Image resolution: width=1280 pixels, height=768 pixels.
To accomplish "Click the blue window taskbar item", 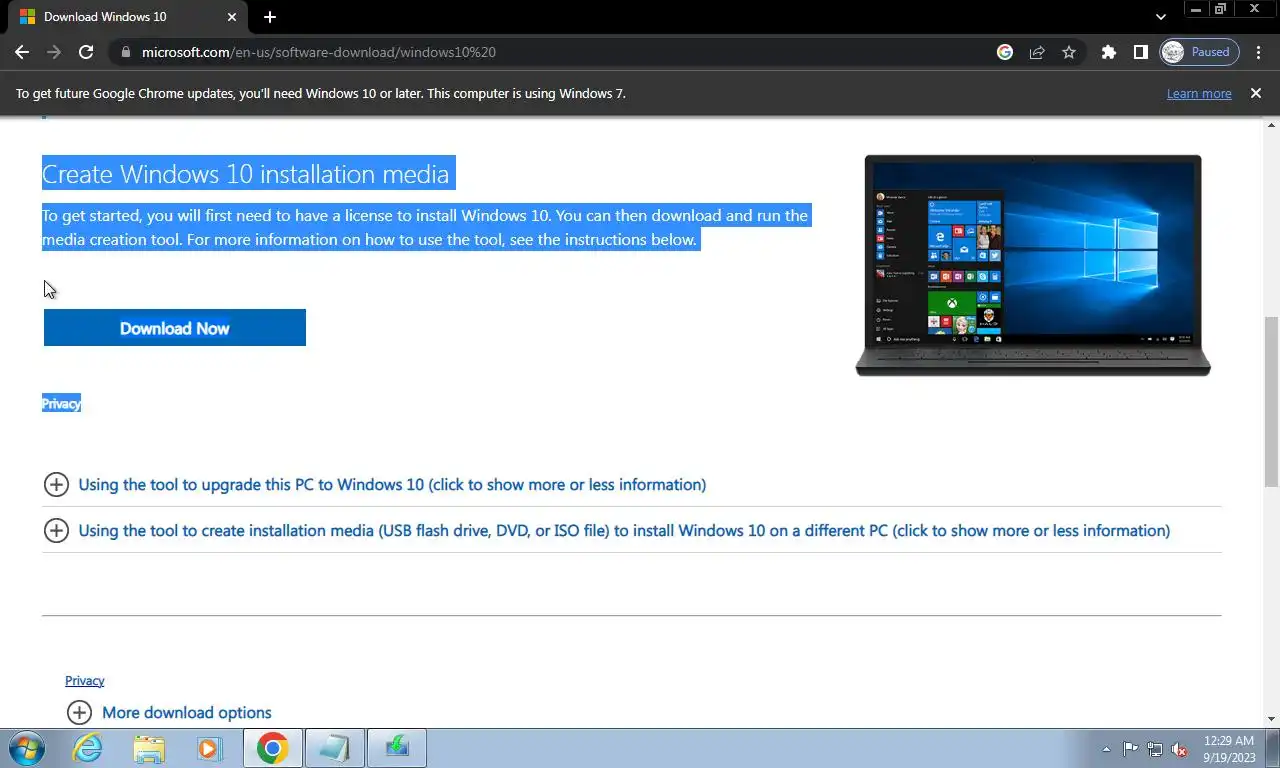I will pos(334,748).
